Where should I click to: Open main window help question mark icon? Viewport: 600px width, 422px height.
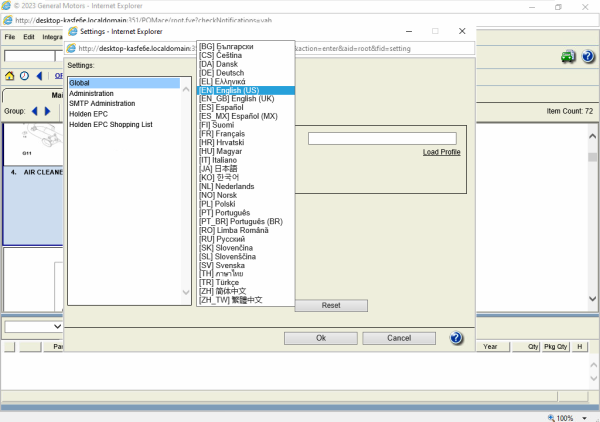click(x=588, y=57)
